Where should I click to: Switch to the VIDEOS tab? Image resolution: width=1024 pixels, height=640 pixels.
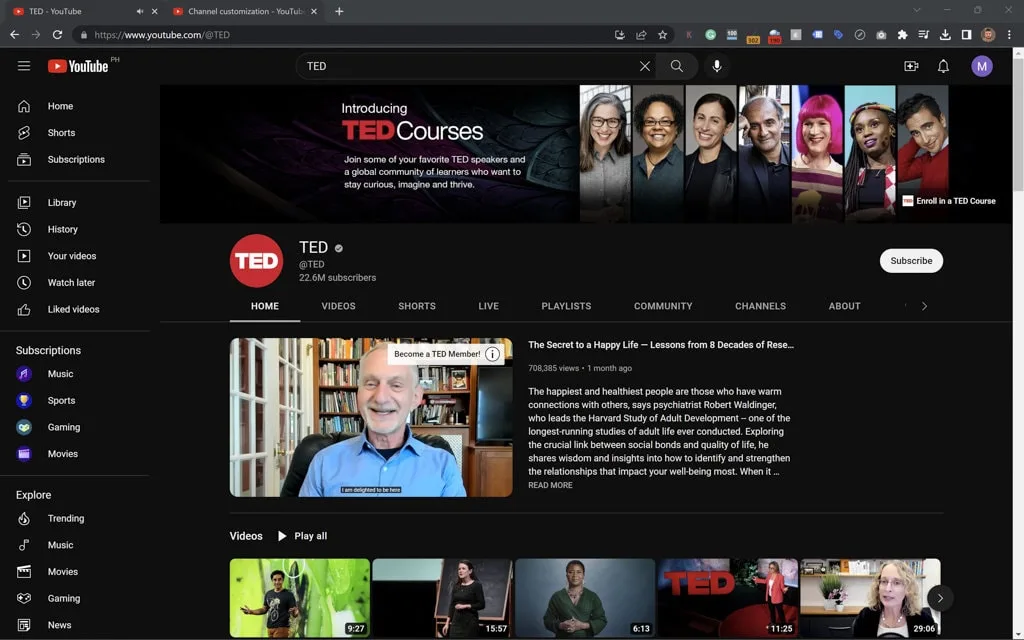(338, 306)
